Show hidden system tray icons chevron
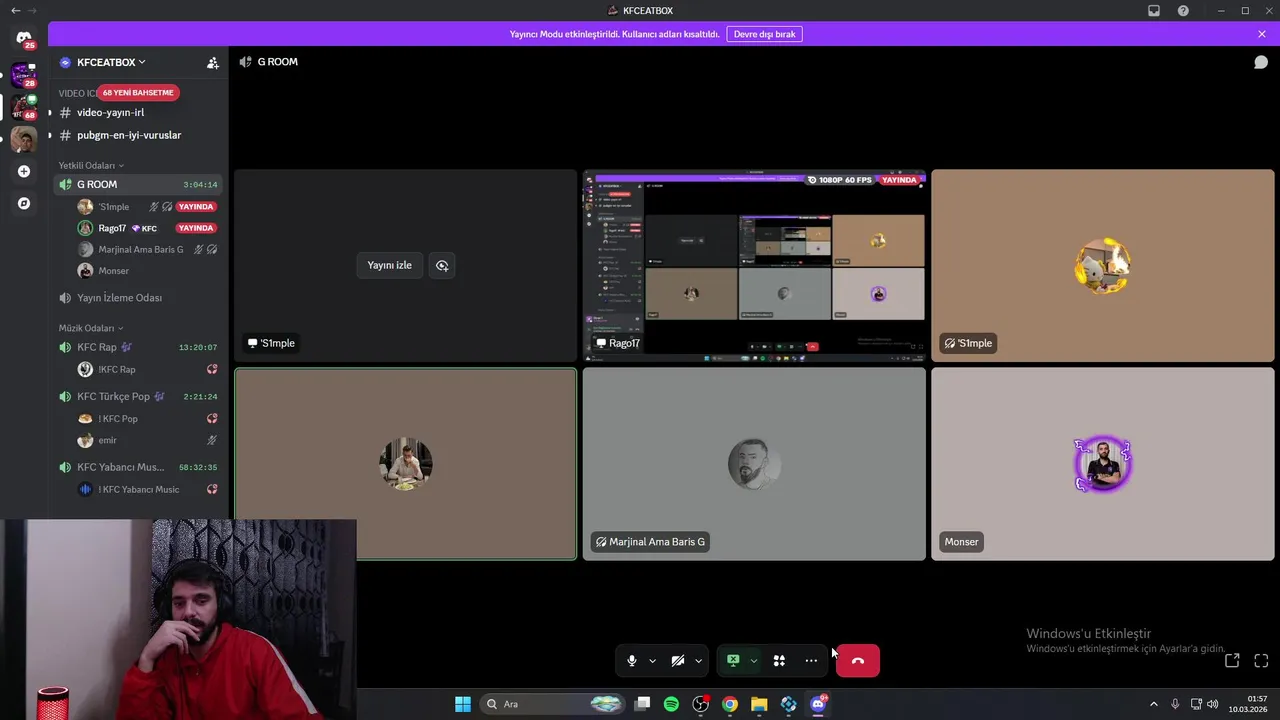Image resolution: width=1280 pixels, height=720 pixels. (1153, 704)
